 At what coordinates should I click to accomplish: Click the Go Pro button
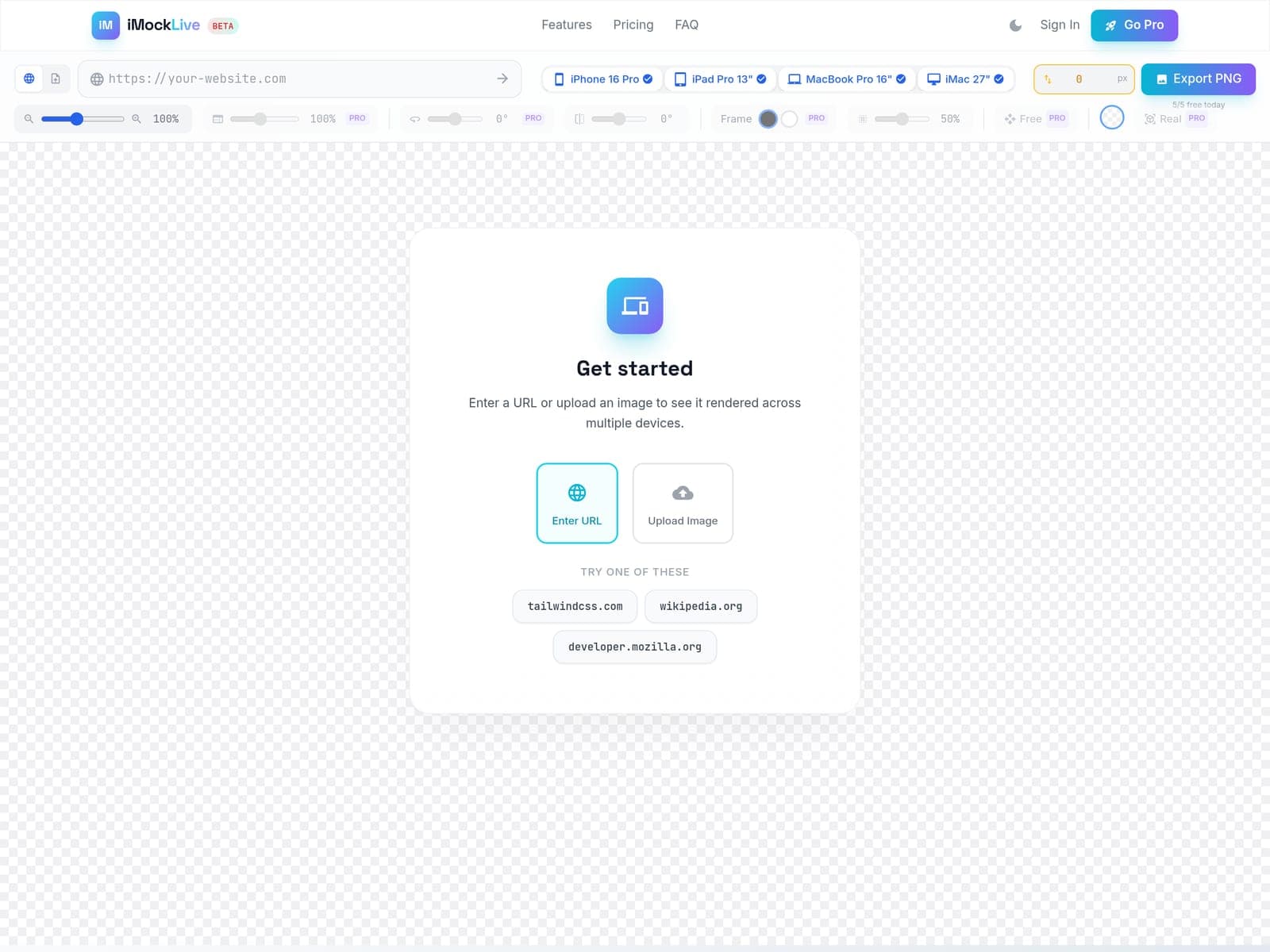pos(1134,25)
